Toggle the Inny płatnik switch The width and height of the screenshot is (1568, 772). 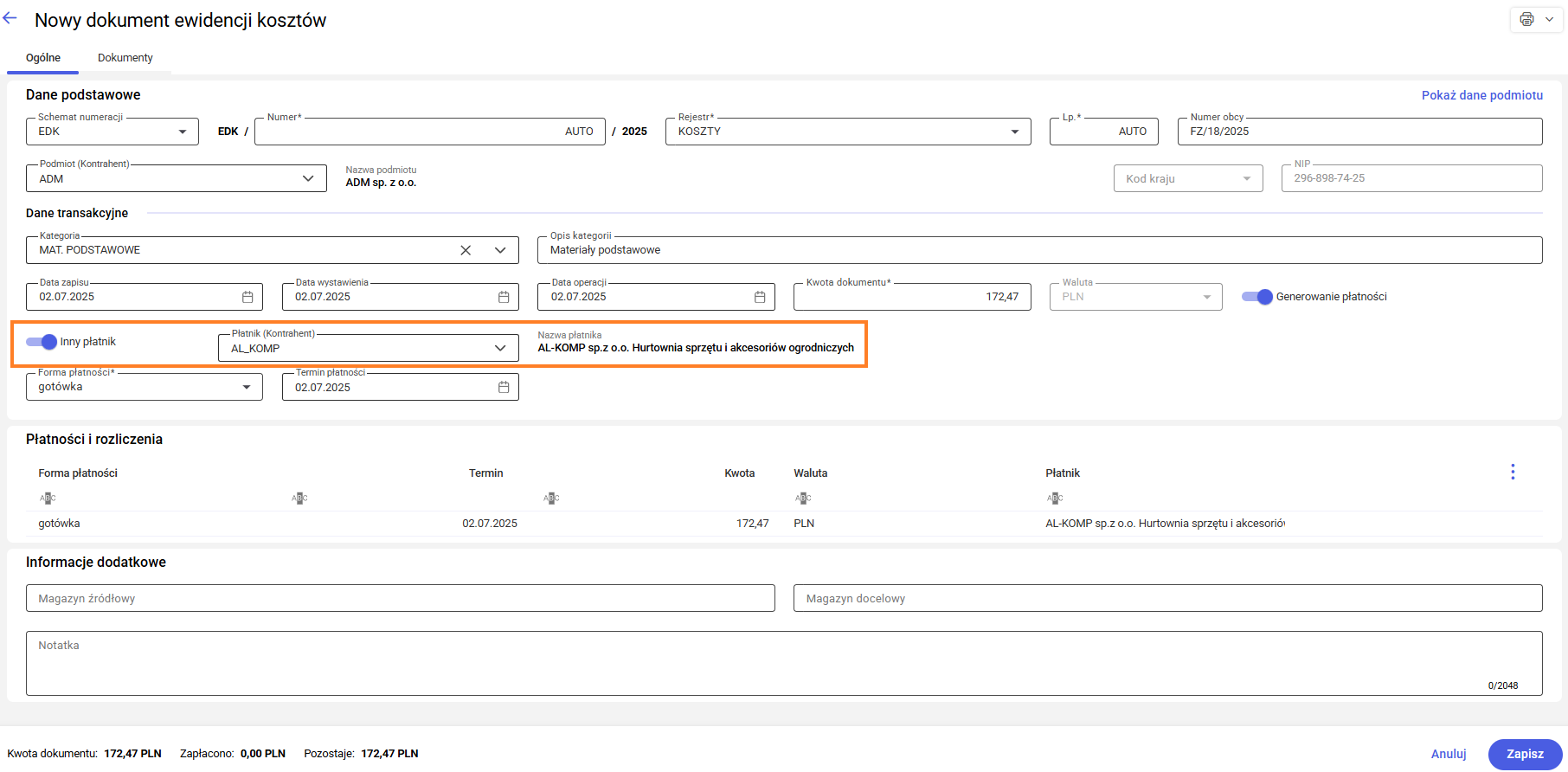[x=42, y=342]
